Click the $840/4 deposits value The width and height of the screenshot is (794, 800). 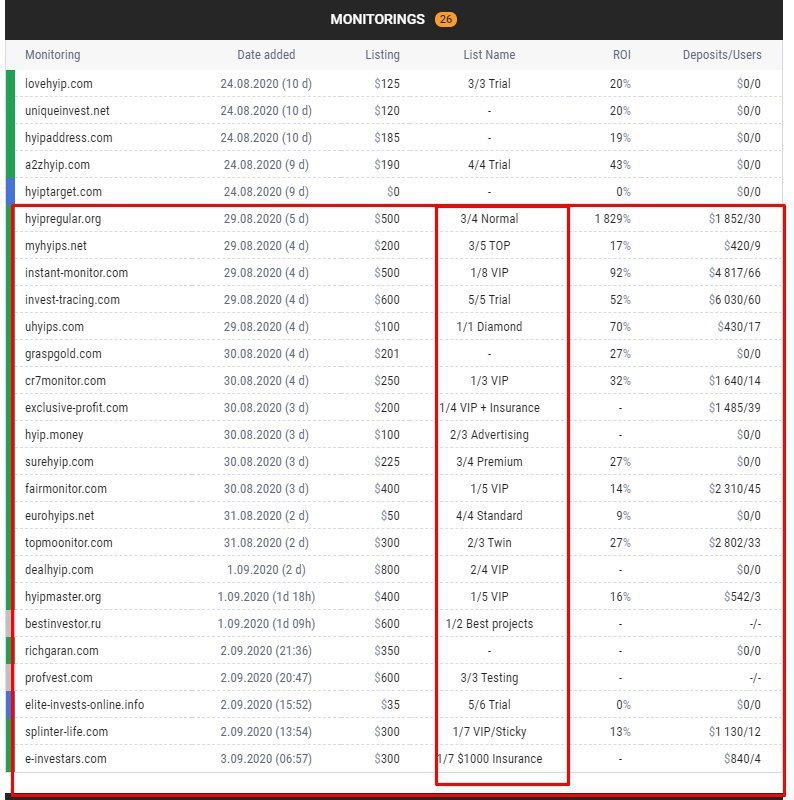point(742,759)
